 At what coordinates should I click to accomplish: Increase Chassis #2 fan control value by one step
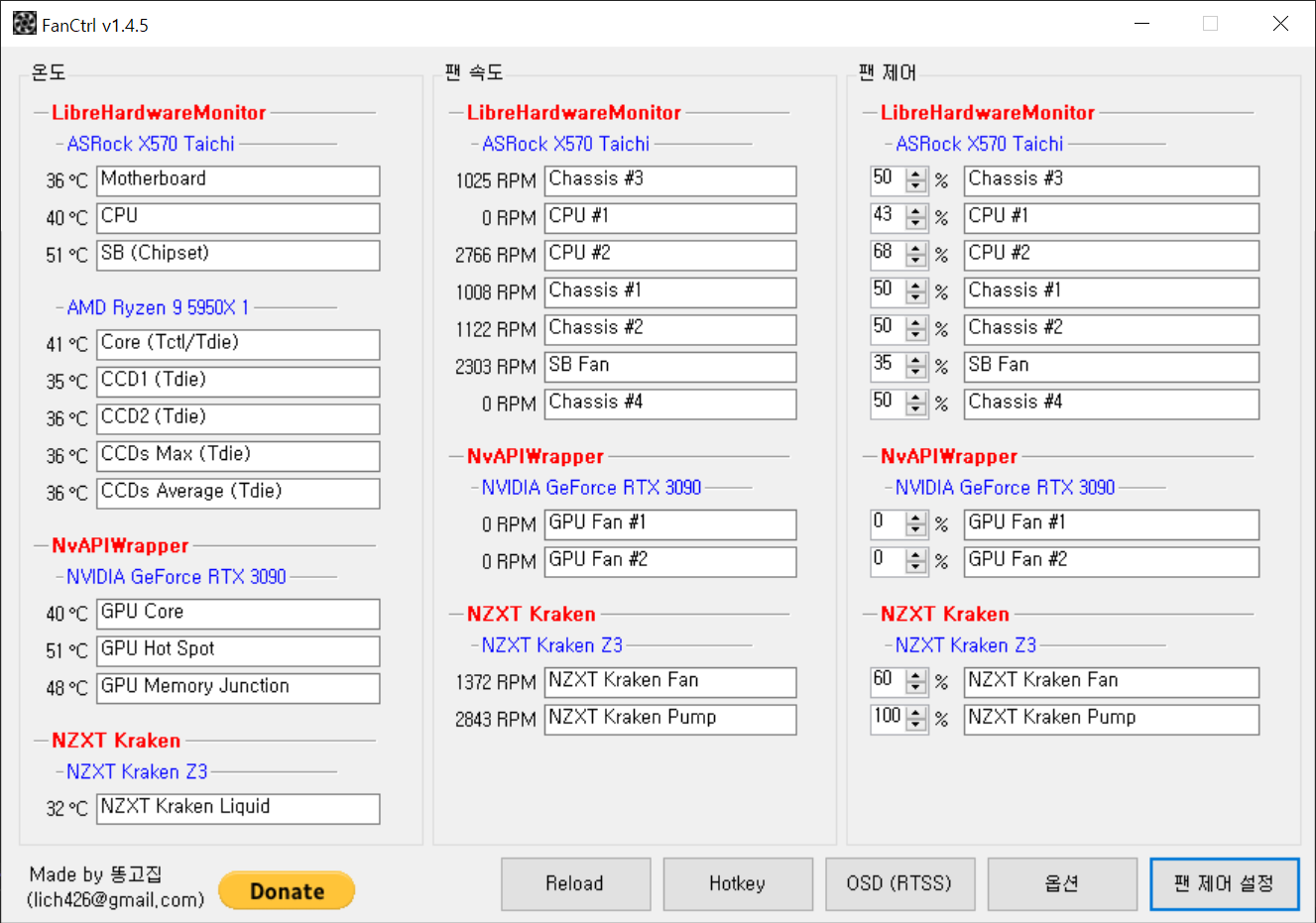click(x=916, y=323)
